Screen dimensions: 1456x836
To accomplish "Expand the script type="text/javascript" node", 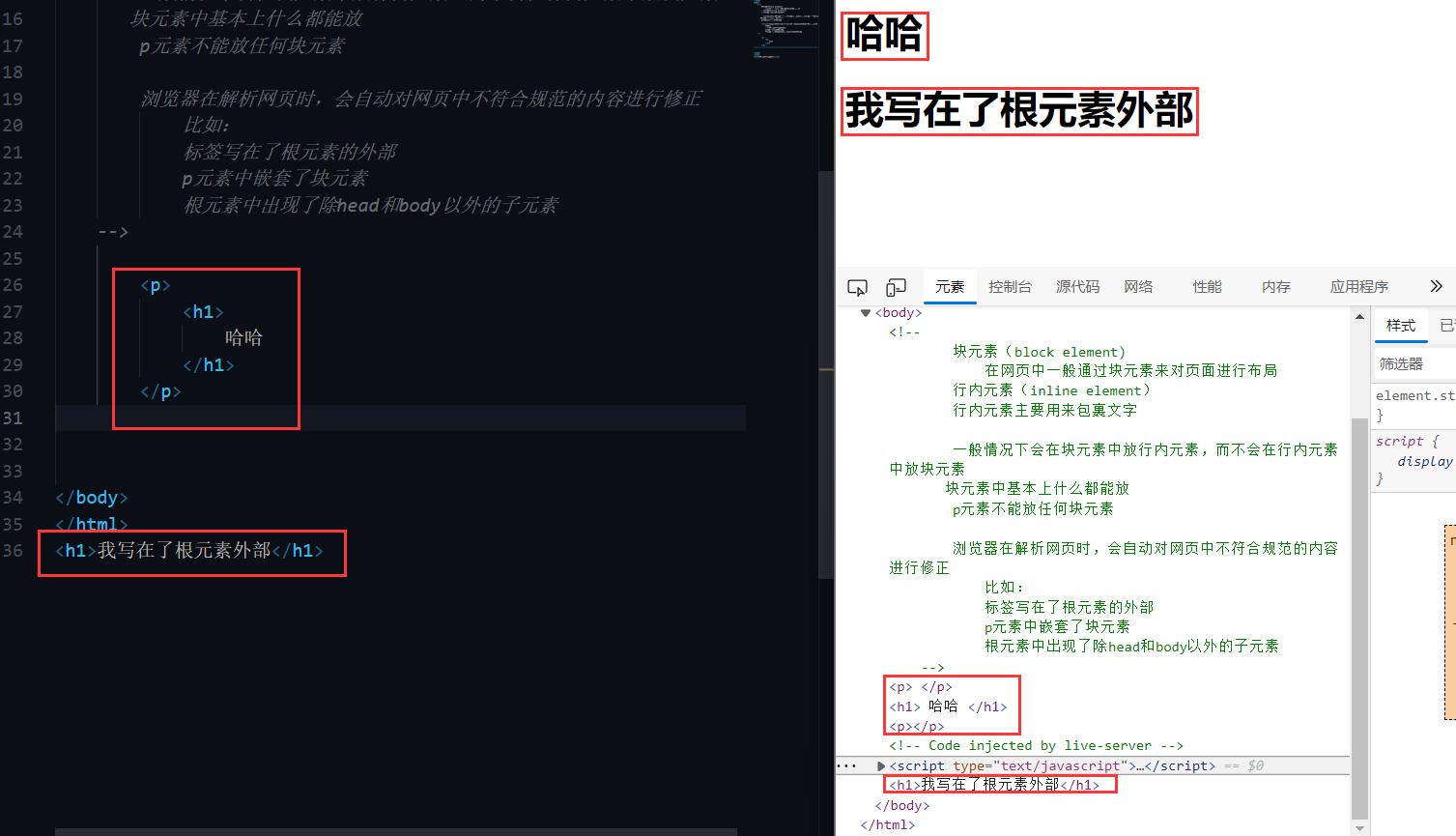I will coord(879,765).
